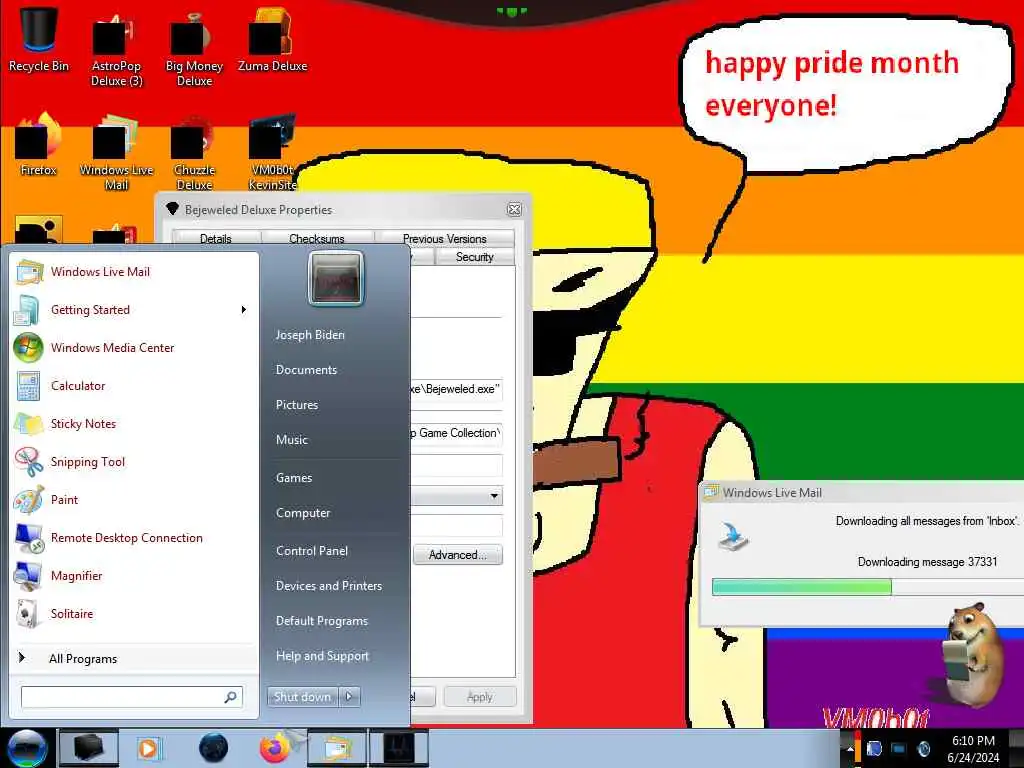The width and height of the screenshot is (1024, 768).
Task: Launch Sticky Notes
Action: tap(134, 423)
